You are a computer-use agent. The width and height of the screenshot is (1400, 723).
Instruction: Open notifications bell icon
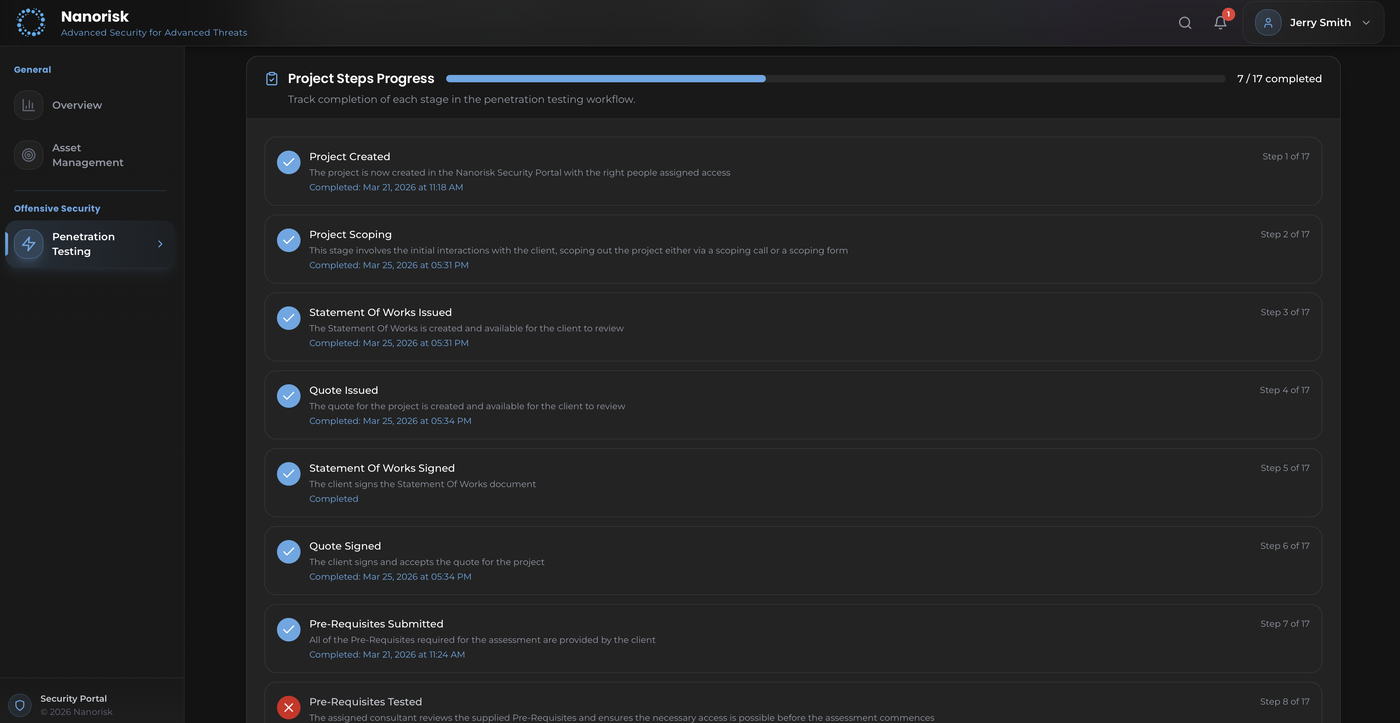(1220, 23)
